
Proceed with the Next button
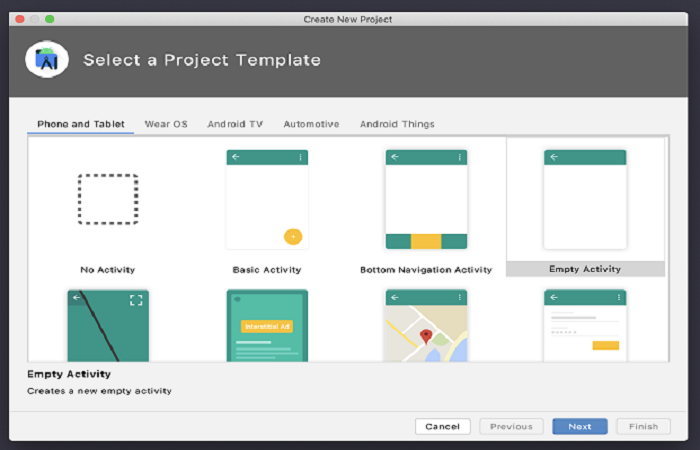pos(580,426)
